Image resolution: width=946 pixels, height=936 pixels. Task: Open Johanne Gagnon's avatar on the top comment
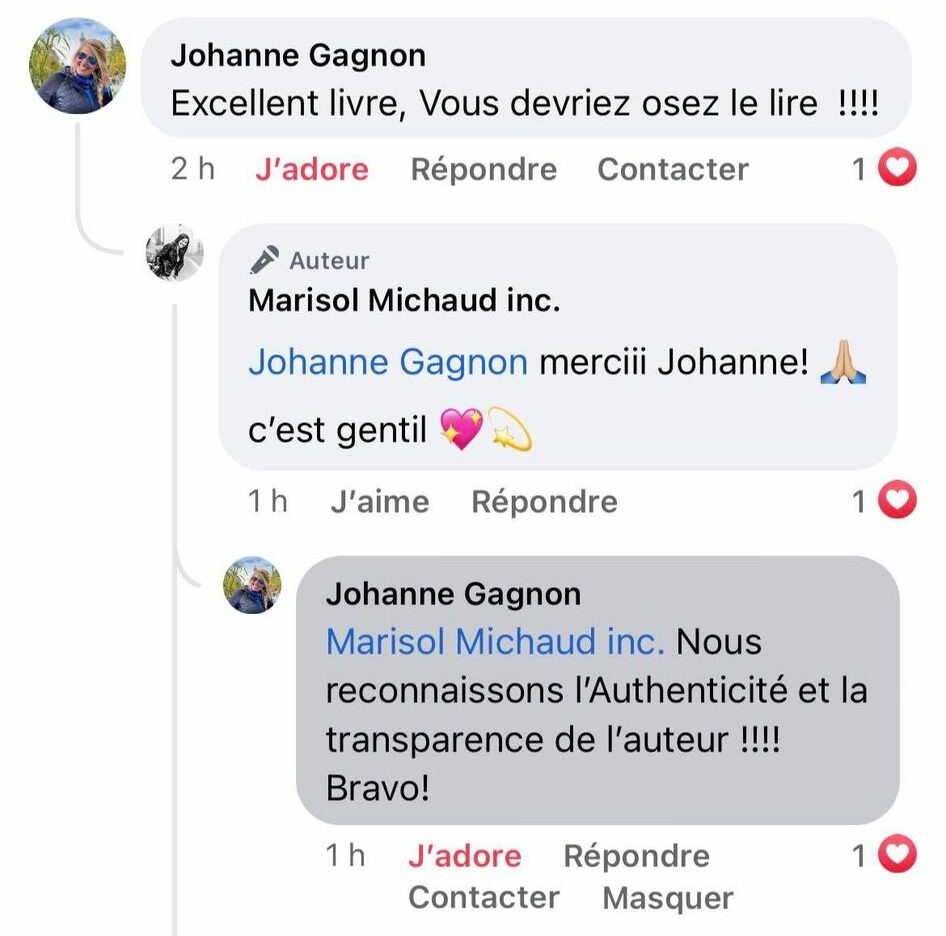point(78,66)
